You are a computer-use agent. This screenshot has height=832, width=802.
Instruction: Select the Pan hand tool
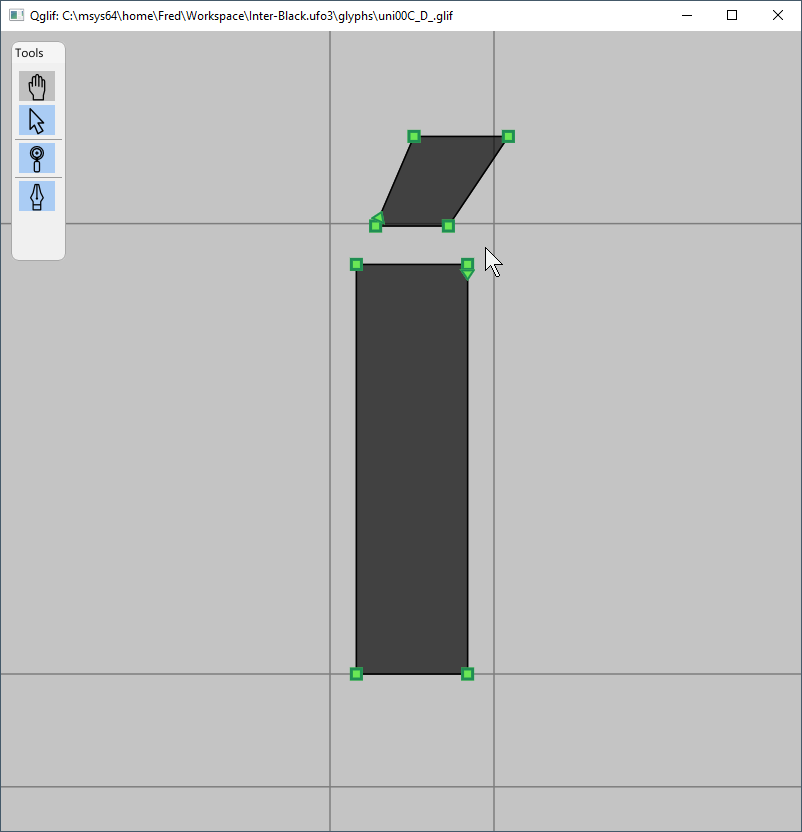click(37, 86)
